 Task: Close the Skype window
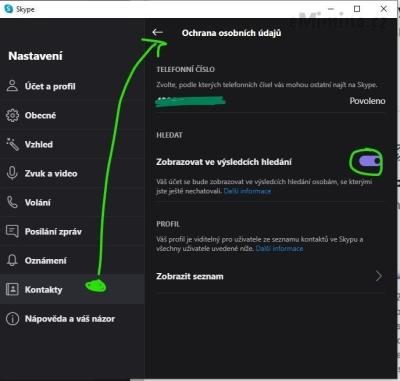[383, 9]
